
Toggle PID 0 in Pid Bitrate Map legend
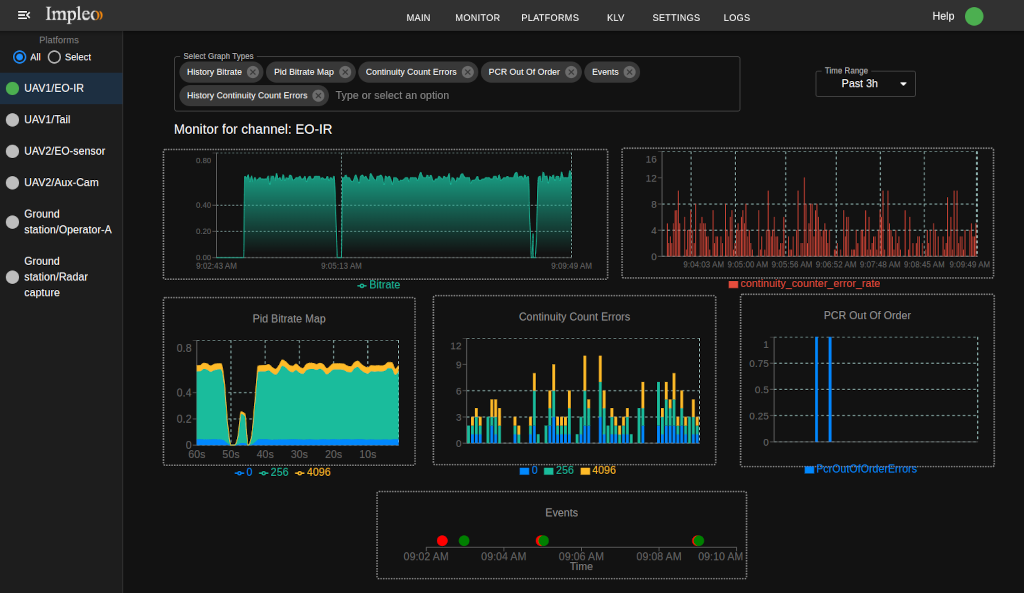click(x=243, y=472)
